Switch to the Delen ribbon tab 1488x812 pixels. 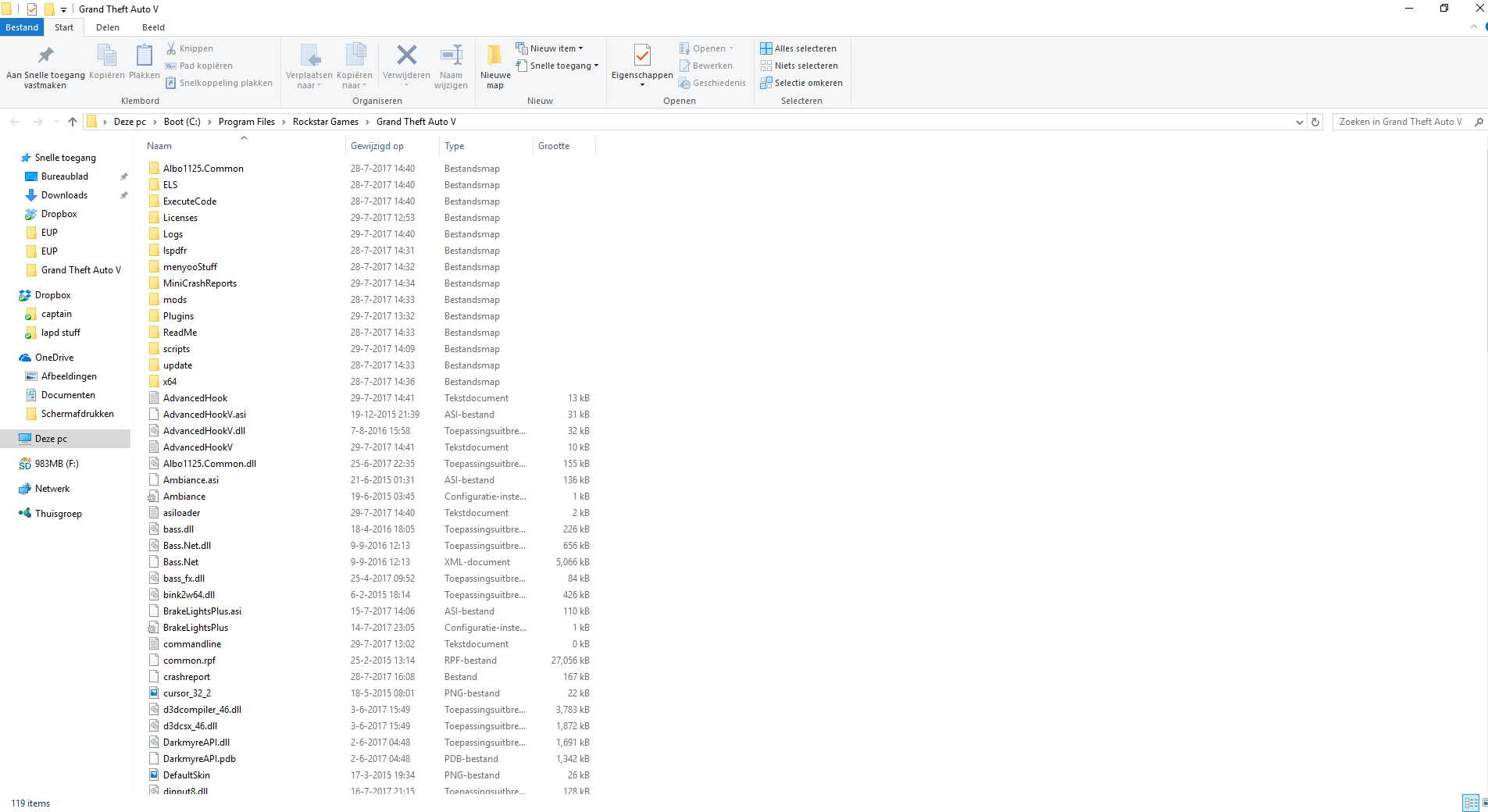[x=108, y=27]
